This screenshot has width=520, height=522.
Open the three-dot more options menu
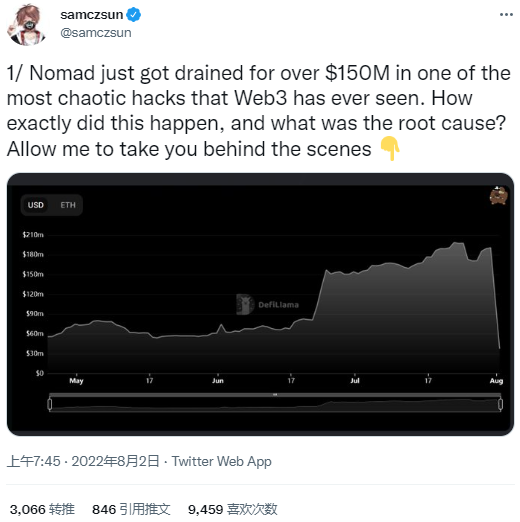tap(506, 15)
